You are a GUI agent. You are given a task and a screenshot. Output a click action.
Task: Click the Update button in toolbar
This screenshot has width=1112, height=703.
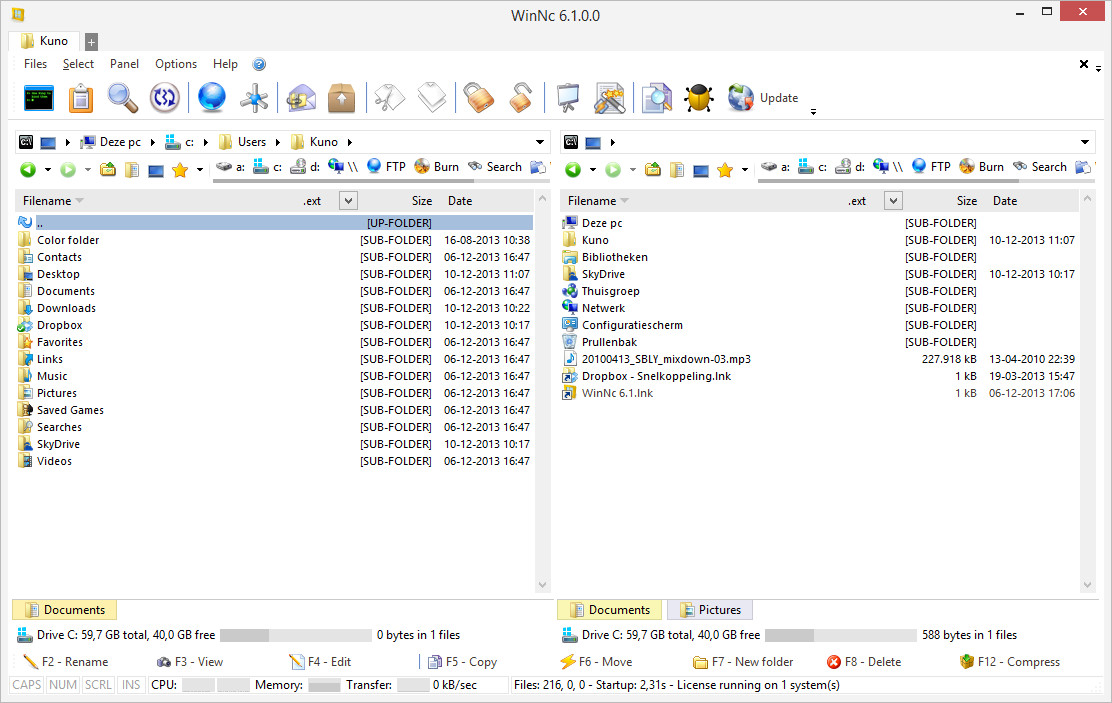point(778,98)
